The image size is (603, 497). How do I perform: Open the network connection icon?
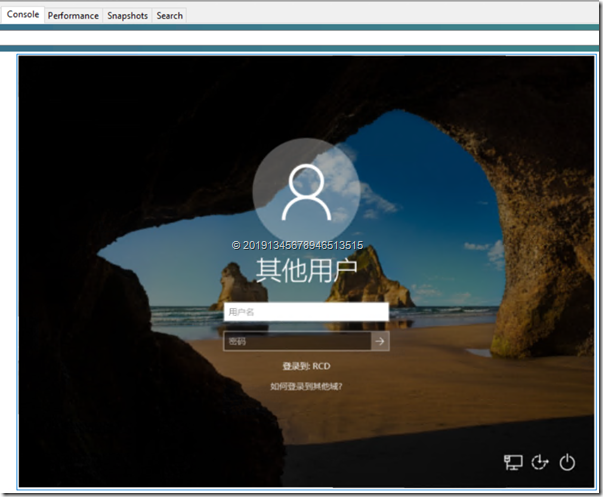(513, 462)
